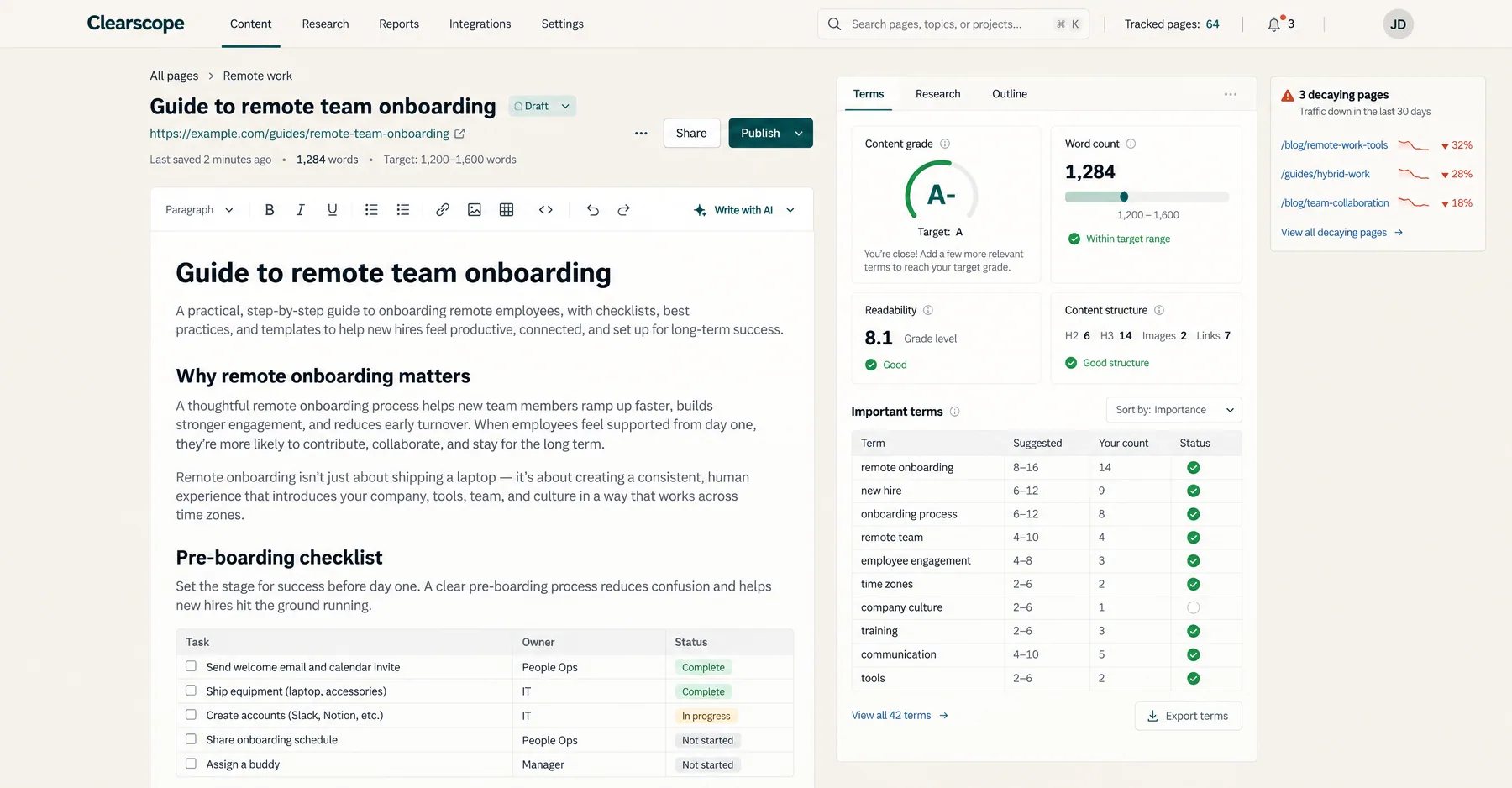Check 'Create accounts' task checkbox
The image size is (1512, 788).
pos(191,715)
